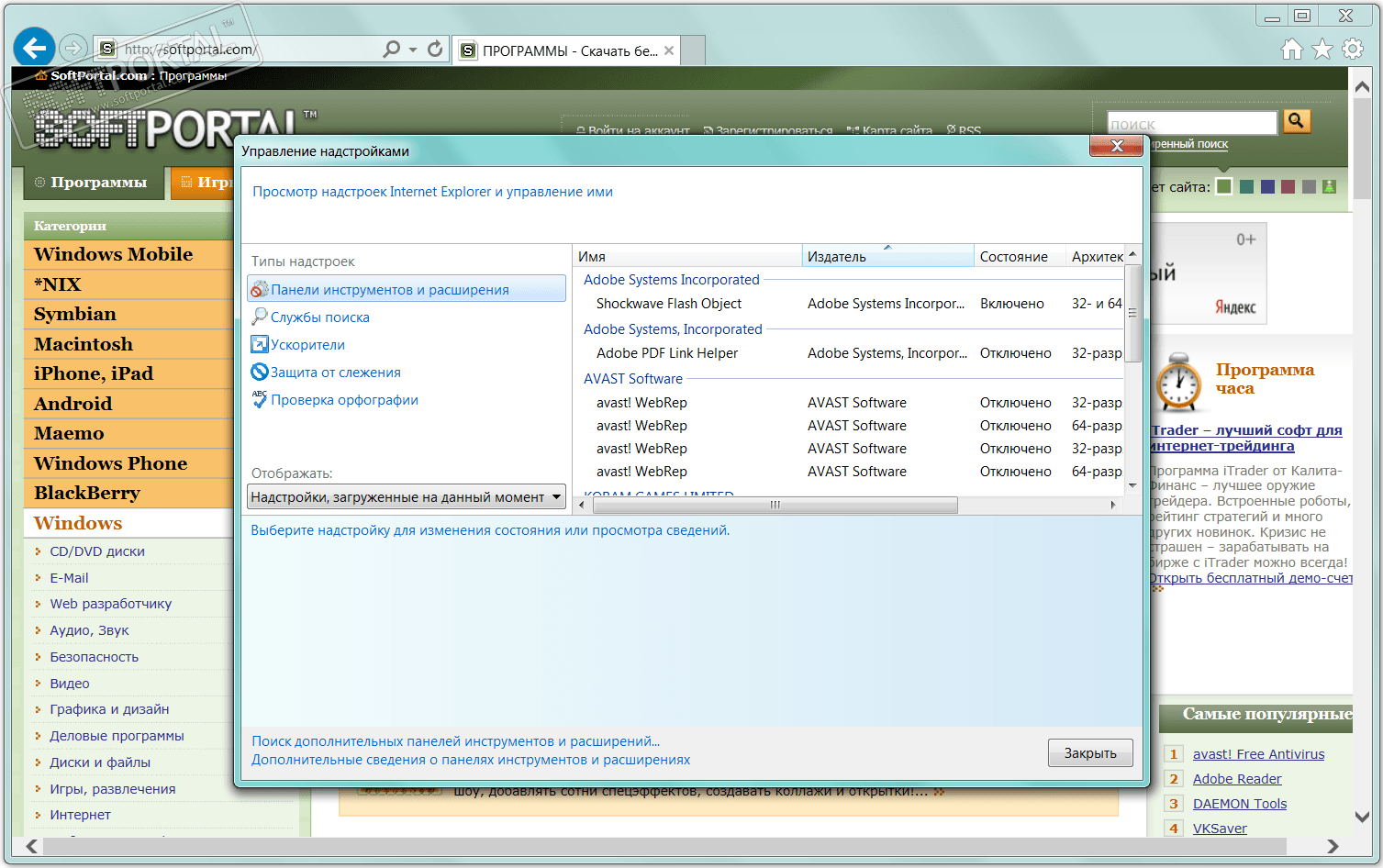
Task: Click the AVAST Software group header
Action: [633, 379]
